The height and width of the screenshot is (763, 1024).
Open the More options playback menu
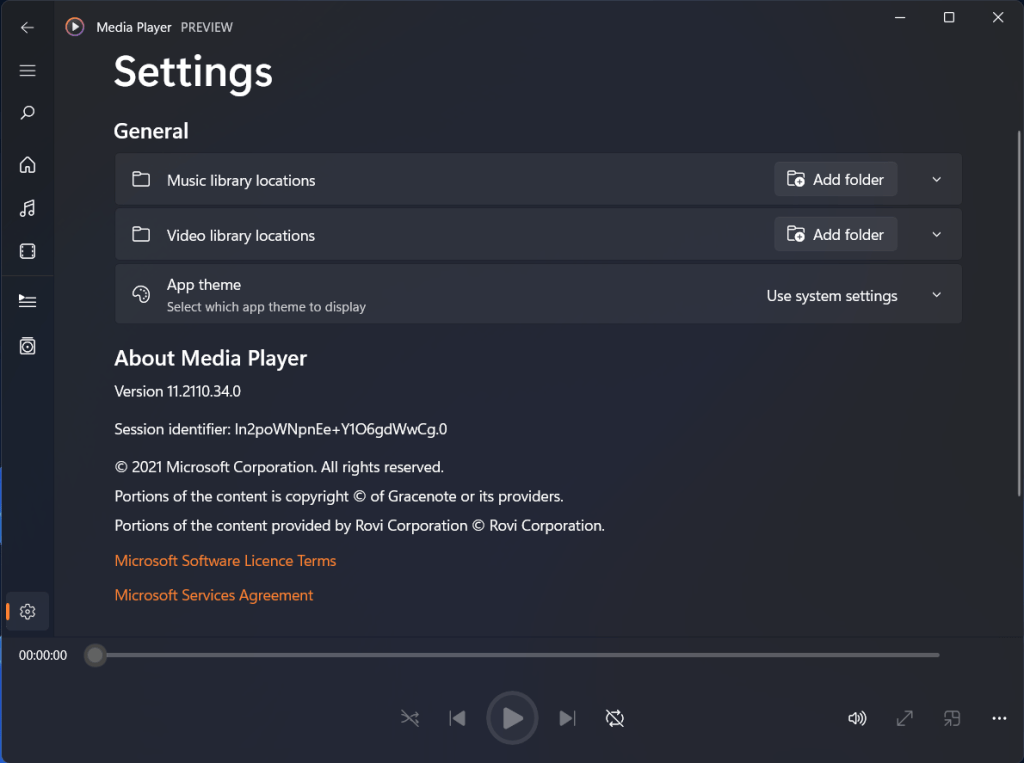pyautogui.click(x=998, y=718)
